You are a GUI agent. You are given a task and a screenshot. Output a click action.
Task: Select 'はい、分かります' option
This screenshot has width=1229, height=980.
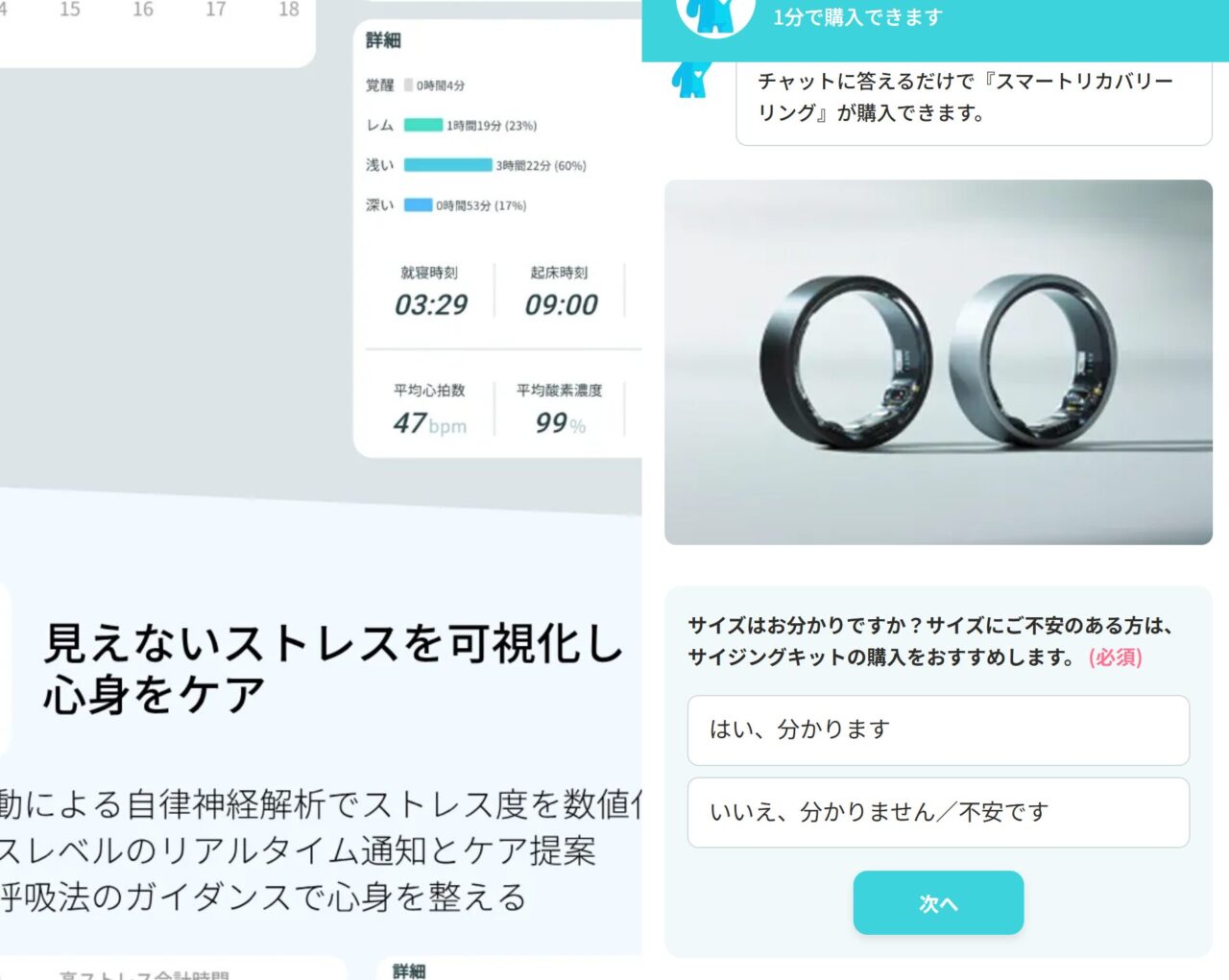938,730
